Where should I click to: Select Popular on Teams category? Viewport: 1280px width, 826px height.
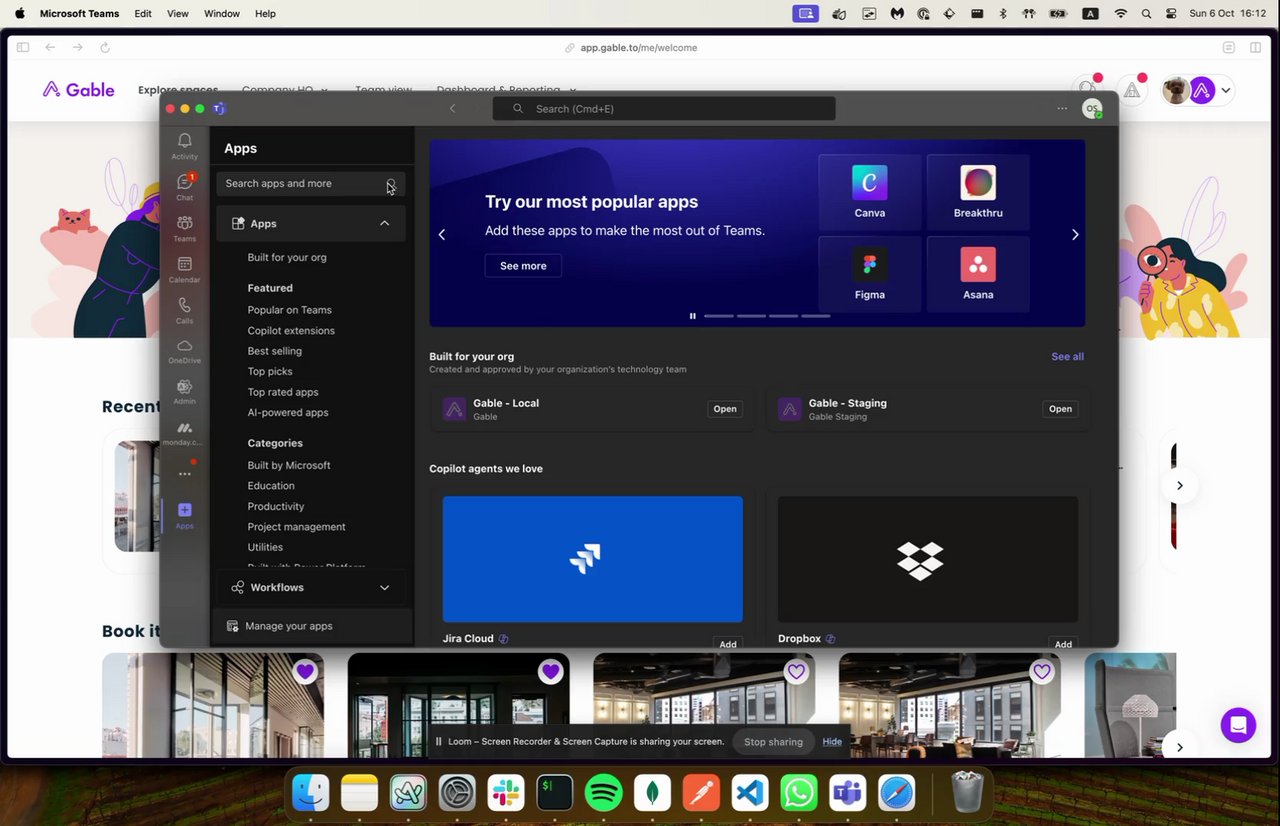[x=290, y=310]
